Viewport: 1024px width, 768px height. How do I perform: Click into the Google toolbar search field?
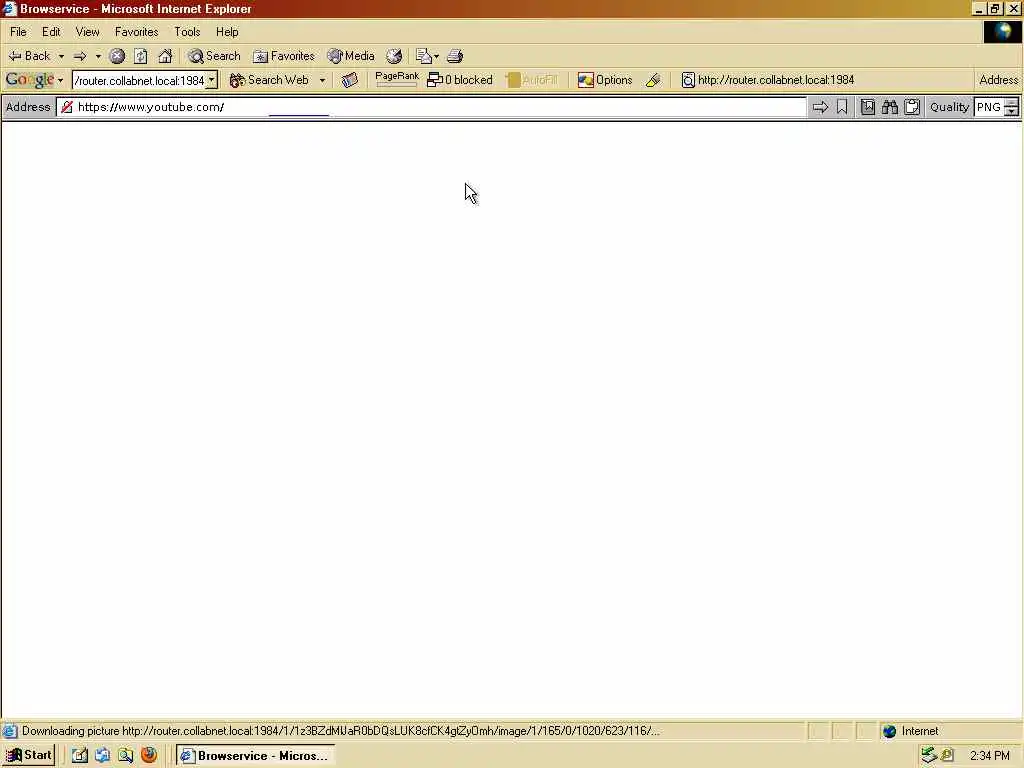point(140,80)
